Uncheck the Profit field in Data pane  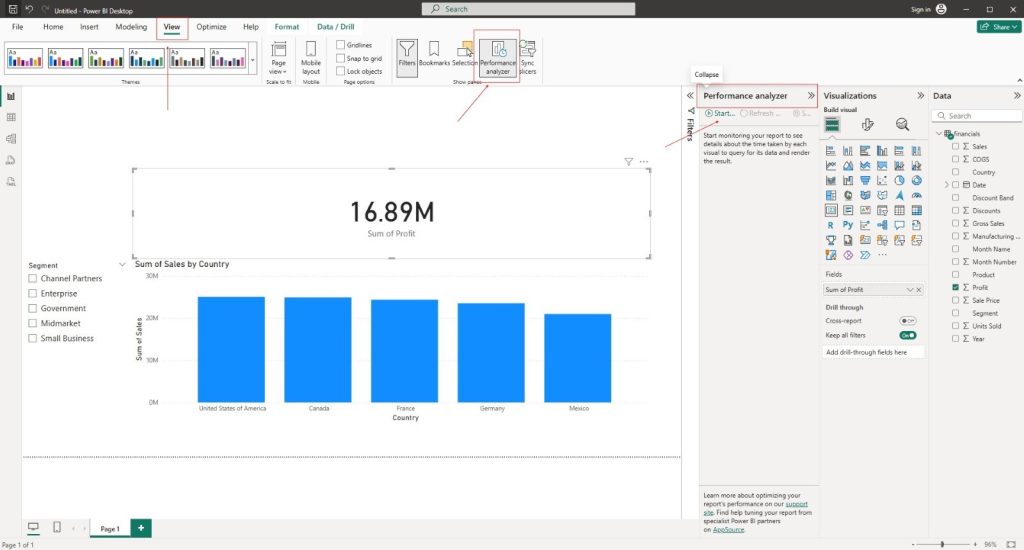(x=956, y=287)
